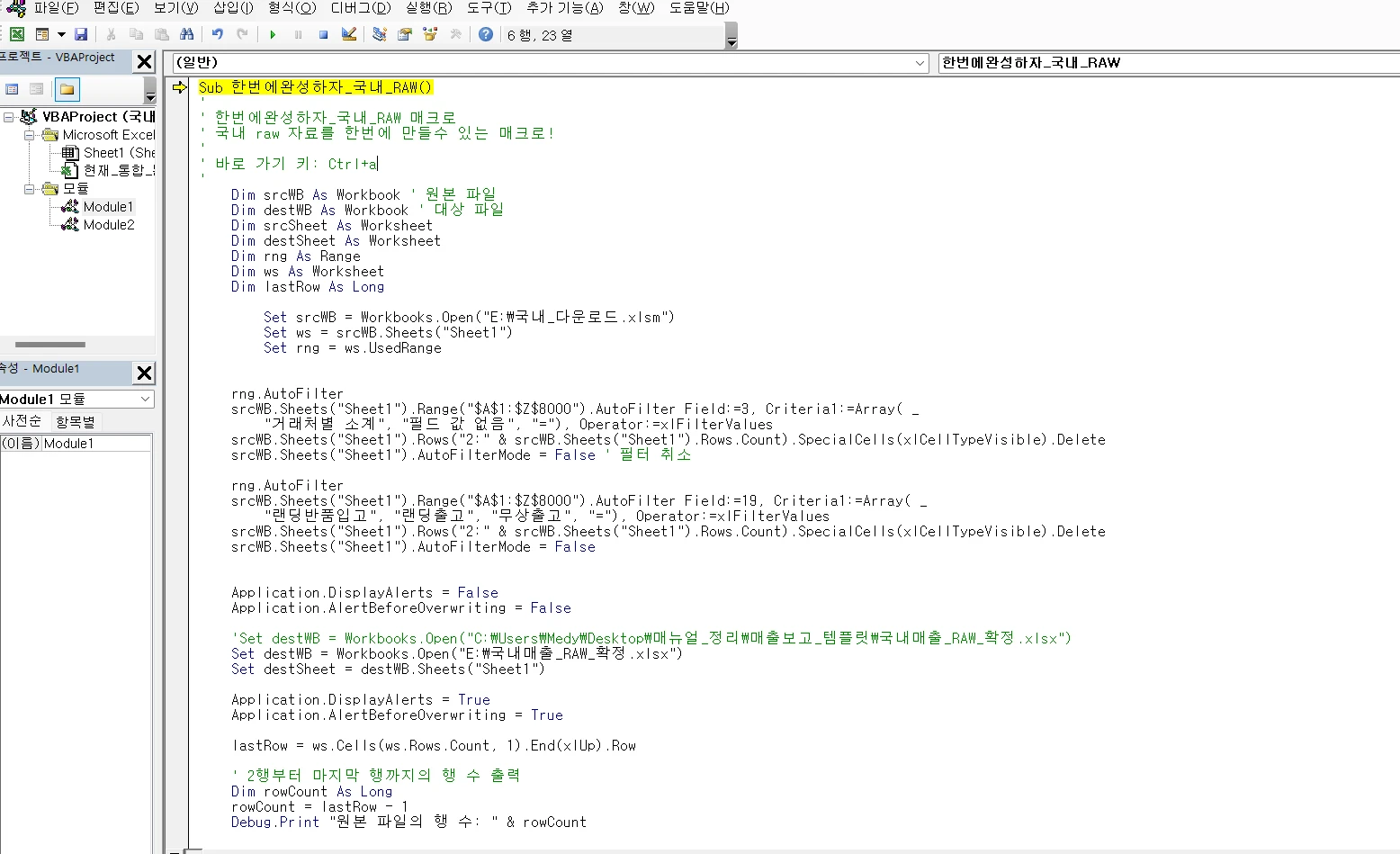This screenshot has height=854, width=1400.
Task: Toggle Folders view in Project panel
Action: tap(67, 89)
